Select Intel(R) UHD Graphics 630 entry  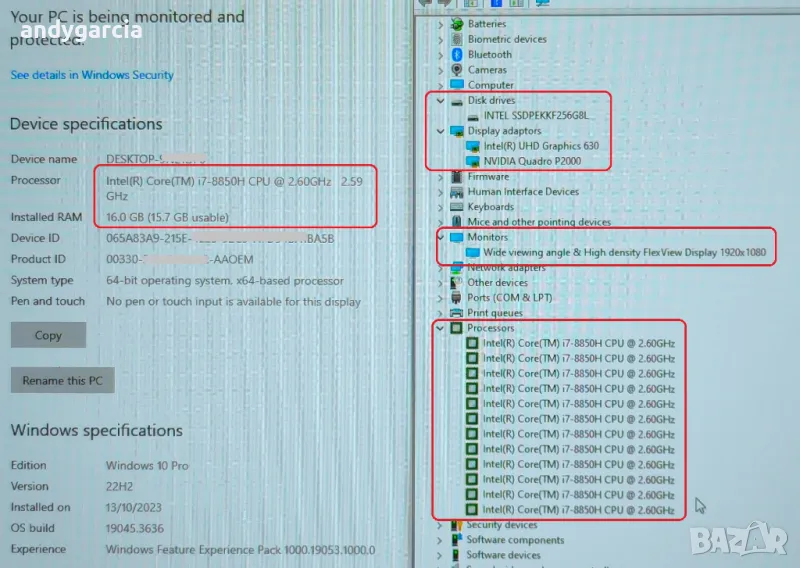coord(541,146)
